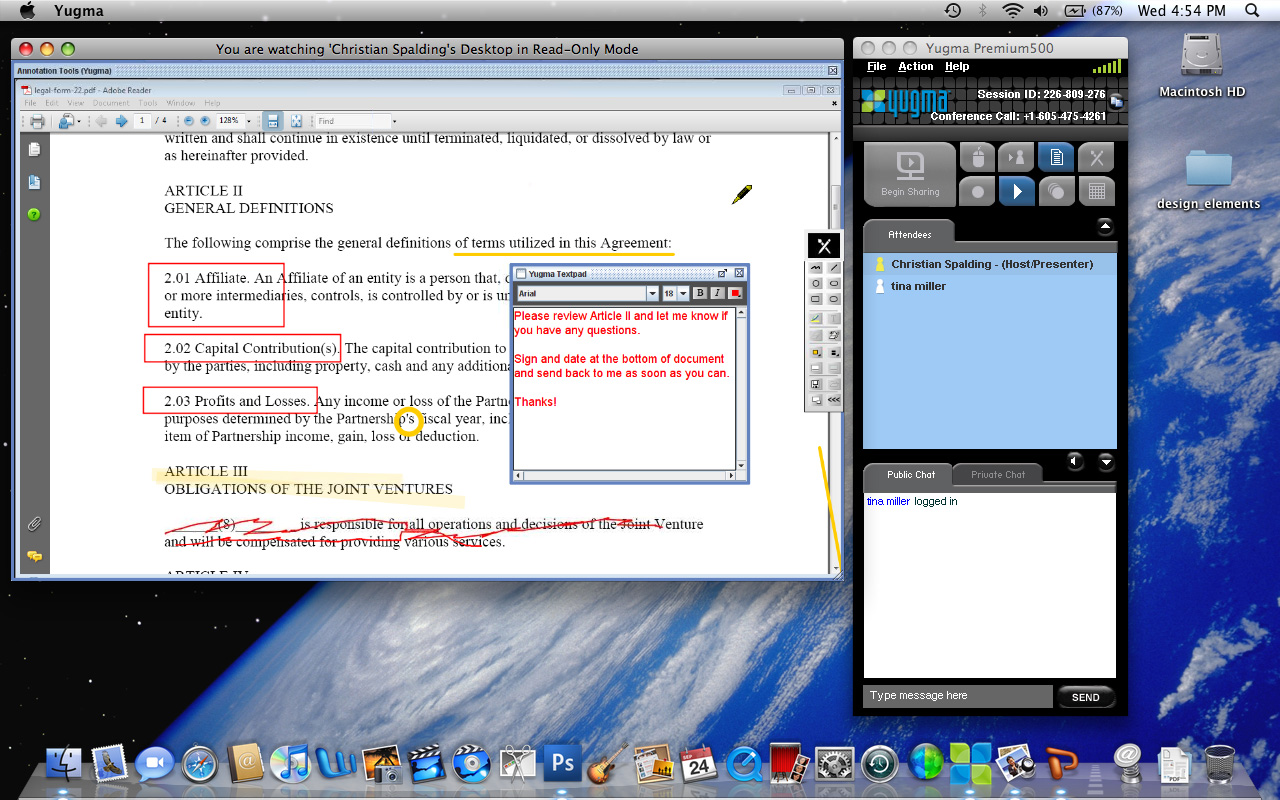
Task: Click the change presenter icon in Yugma panel
Action: coord(1017,157)
